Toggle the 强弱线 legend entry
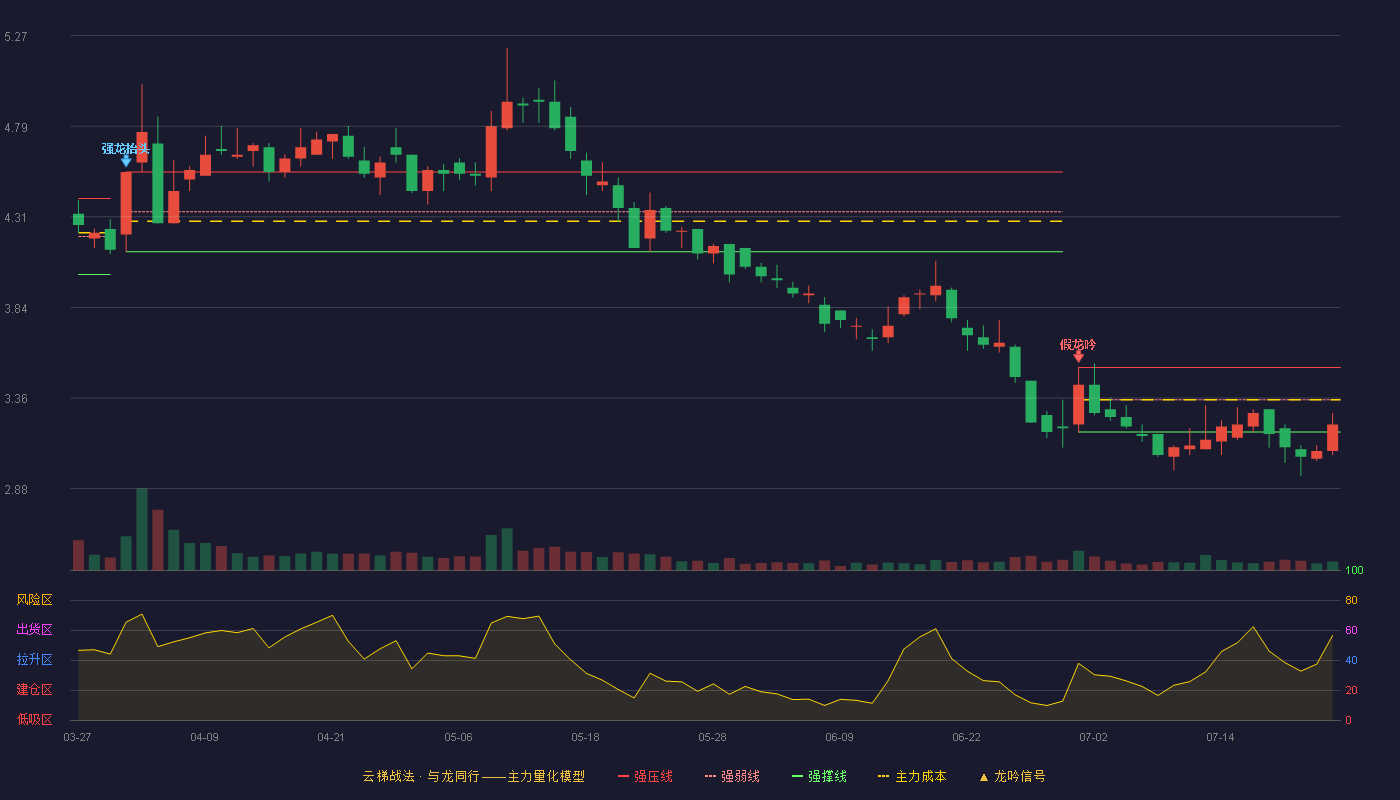1400x800 pixels. 732,776
